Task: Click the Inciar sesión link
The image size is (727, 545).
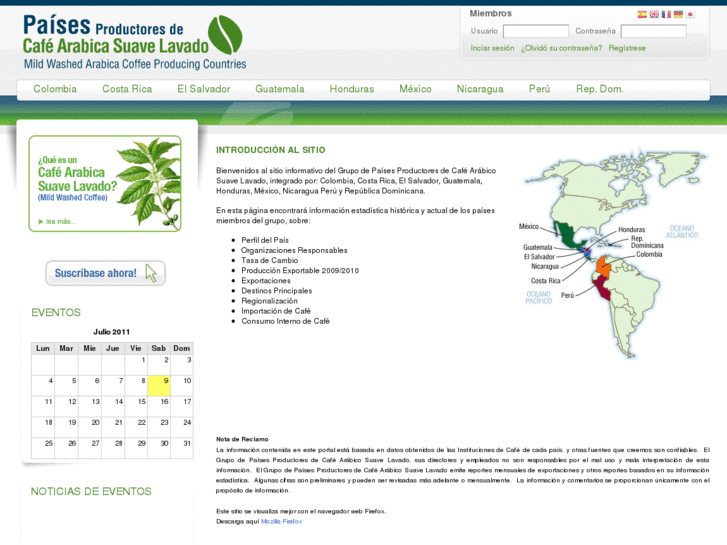Action: [492, 48]
